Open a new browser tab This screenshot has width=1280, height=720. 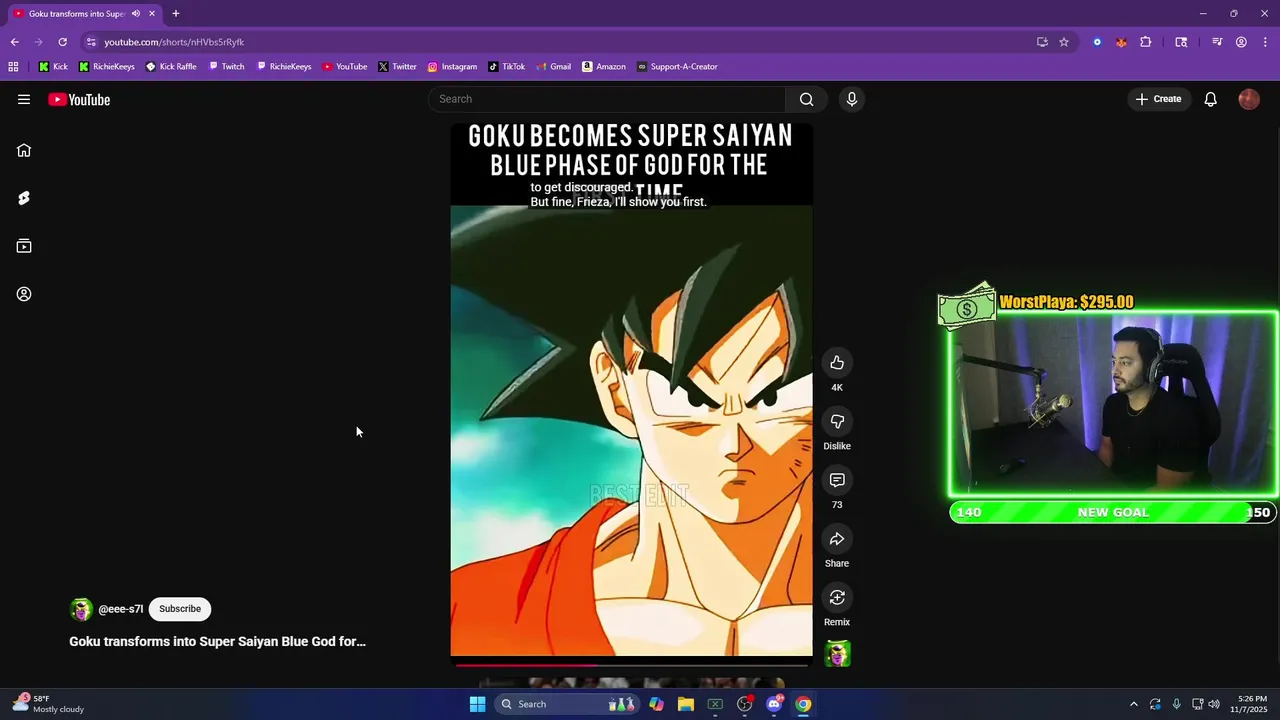[176, 14]
